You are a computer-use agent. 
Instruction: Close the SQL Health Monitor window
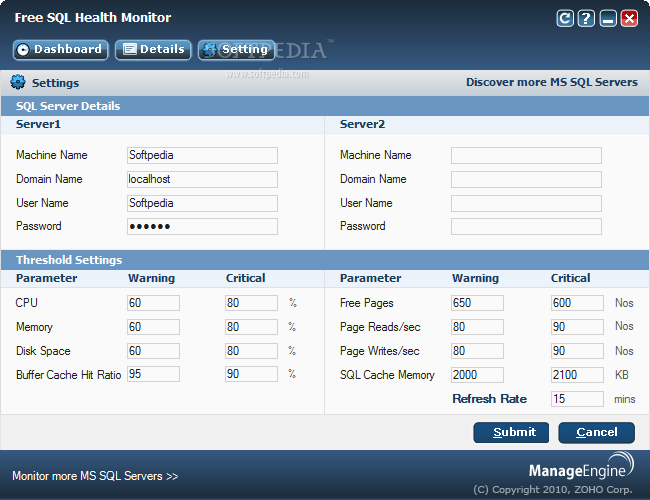[629, 18]
